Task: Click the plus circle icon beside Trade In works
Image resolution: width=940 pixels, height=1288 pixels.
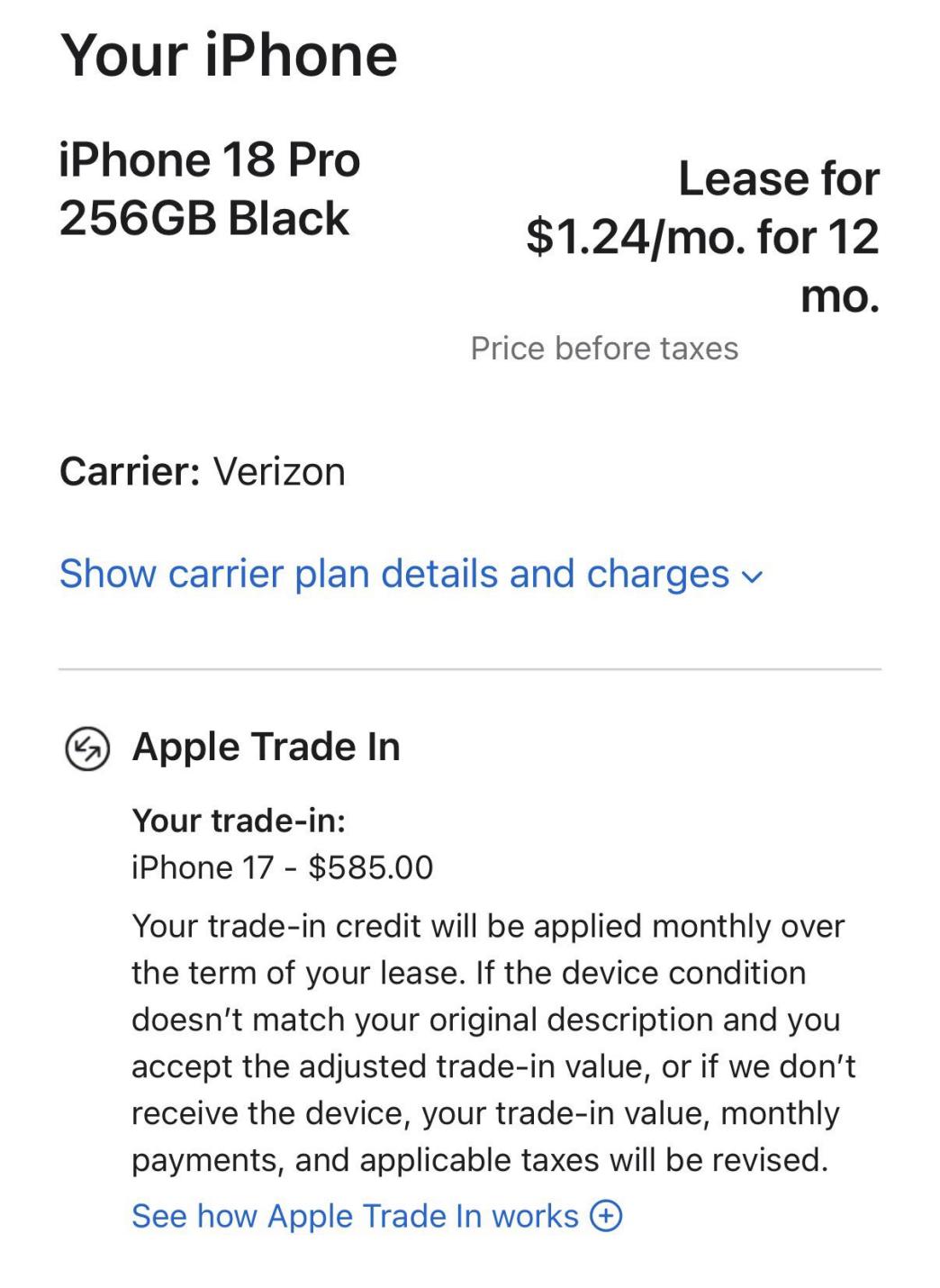Action: pyautogui.click(x=606, y=1216)
